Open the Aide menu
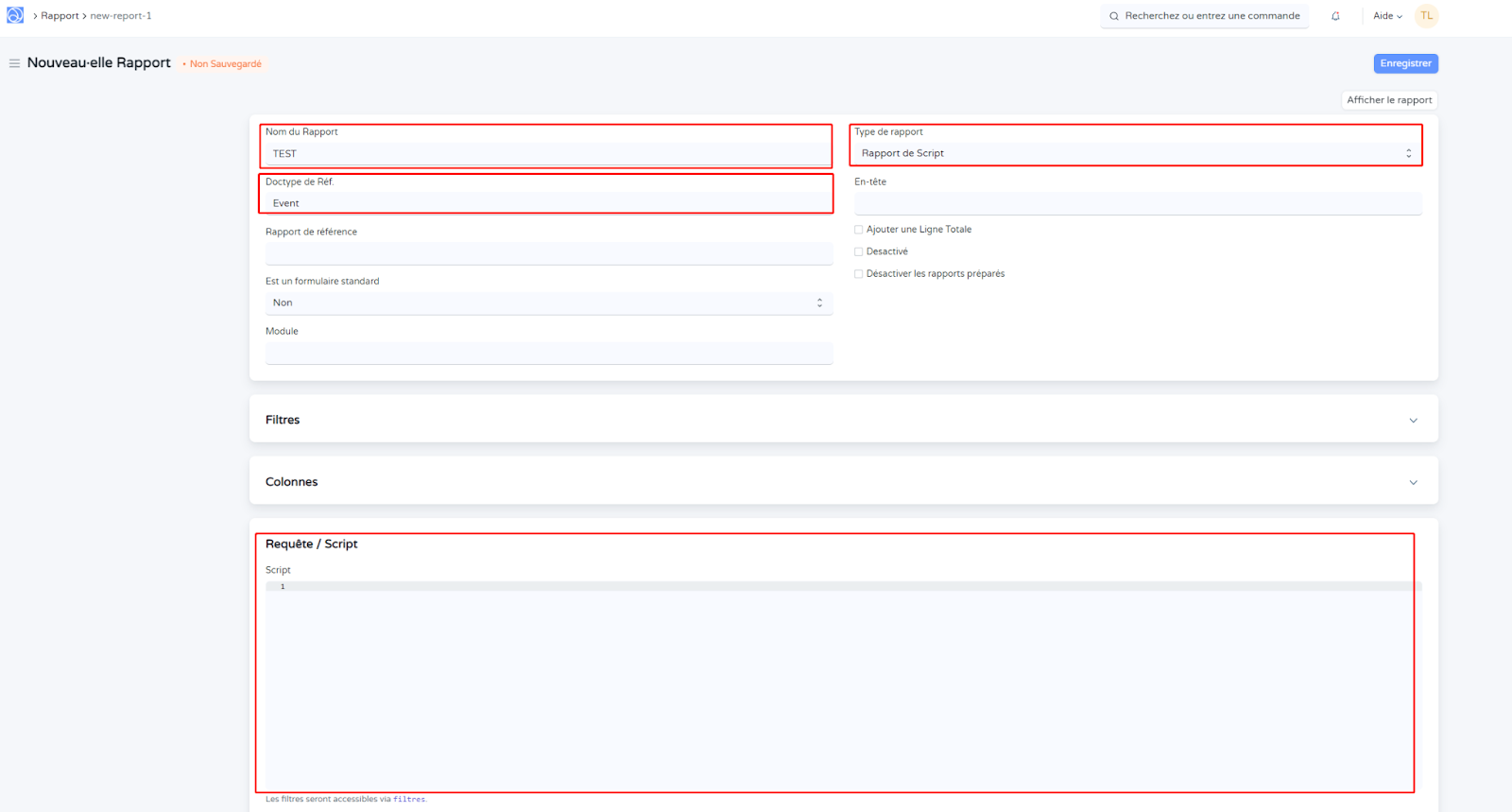1512x812 pixels. (x=1387, y=16)
